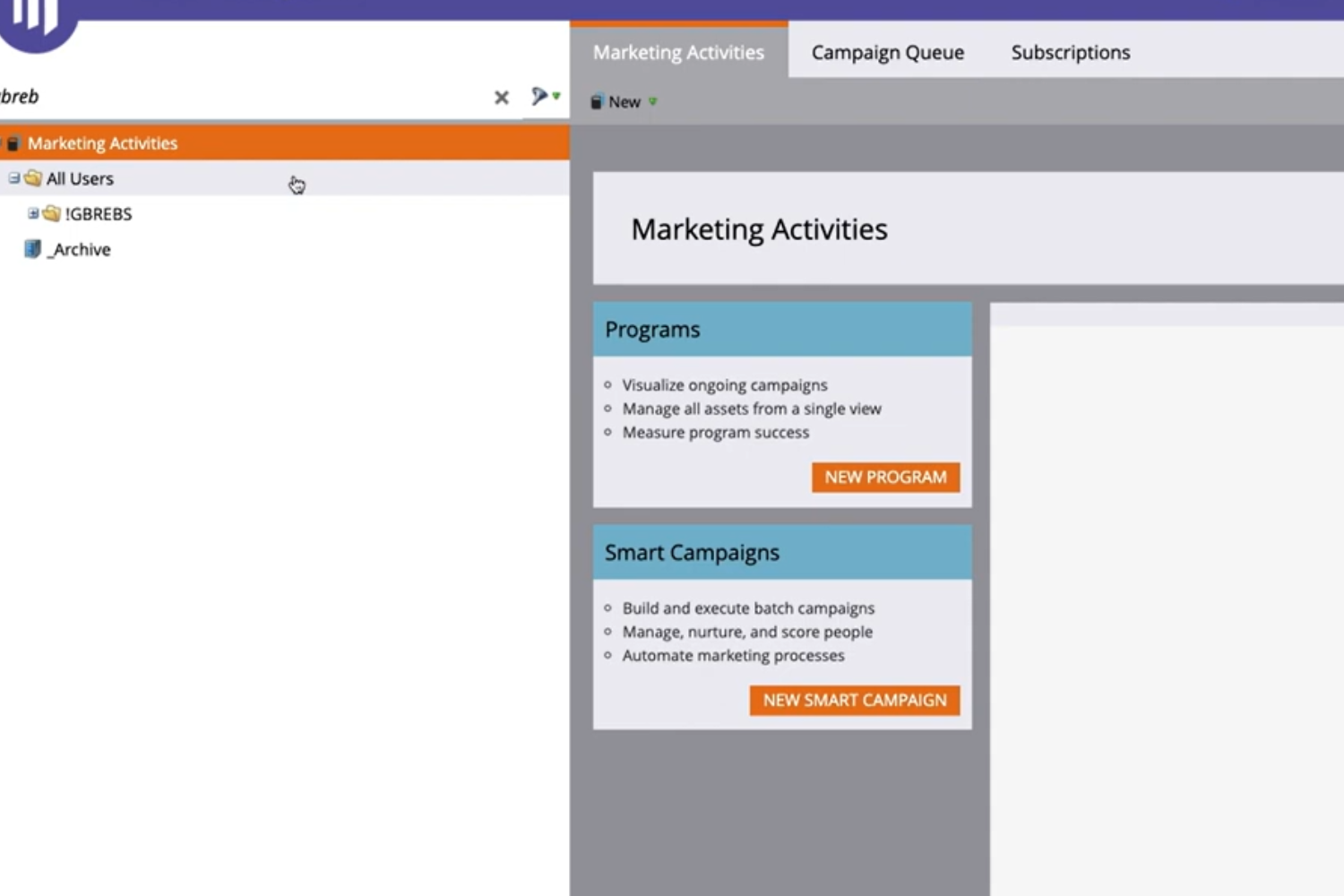Click the !GBREBS folder icon
The width and height of the screenshot is (1344, 896).
pyautogui.click(x=51, y=213)
